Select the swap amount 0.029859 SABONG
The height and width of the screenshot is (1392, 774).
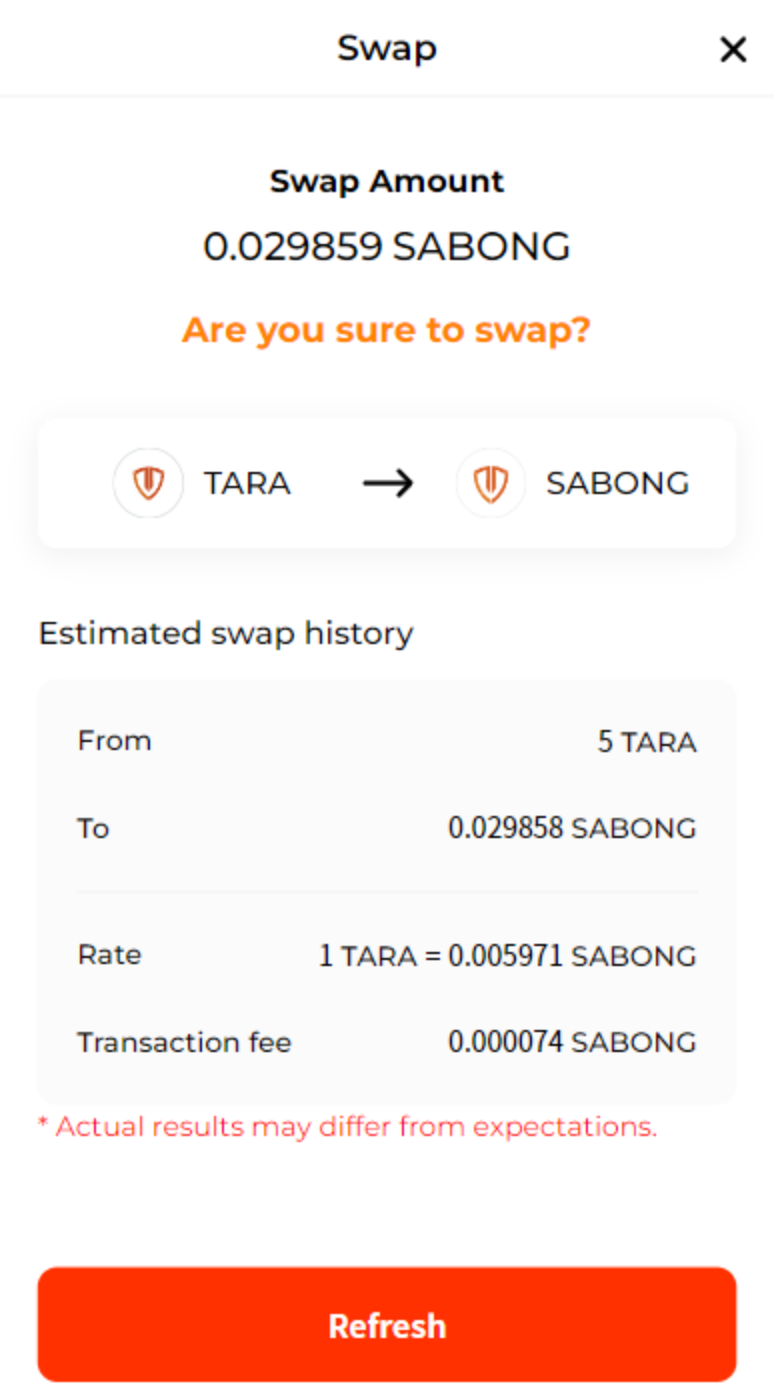tap(387, 246)
